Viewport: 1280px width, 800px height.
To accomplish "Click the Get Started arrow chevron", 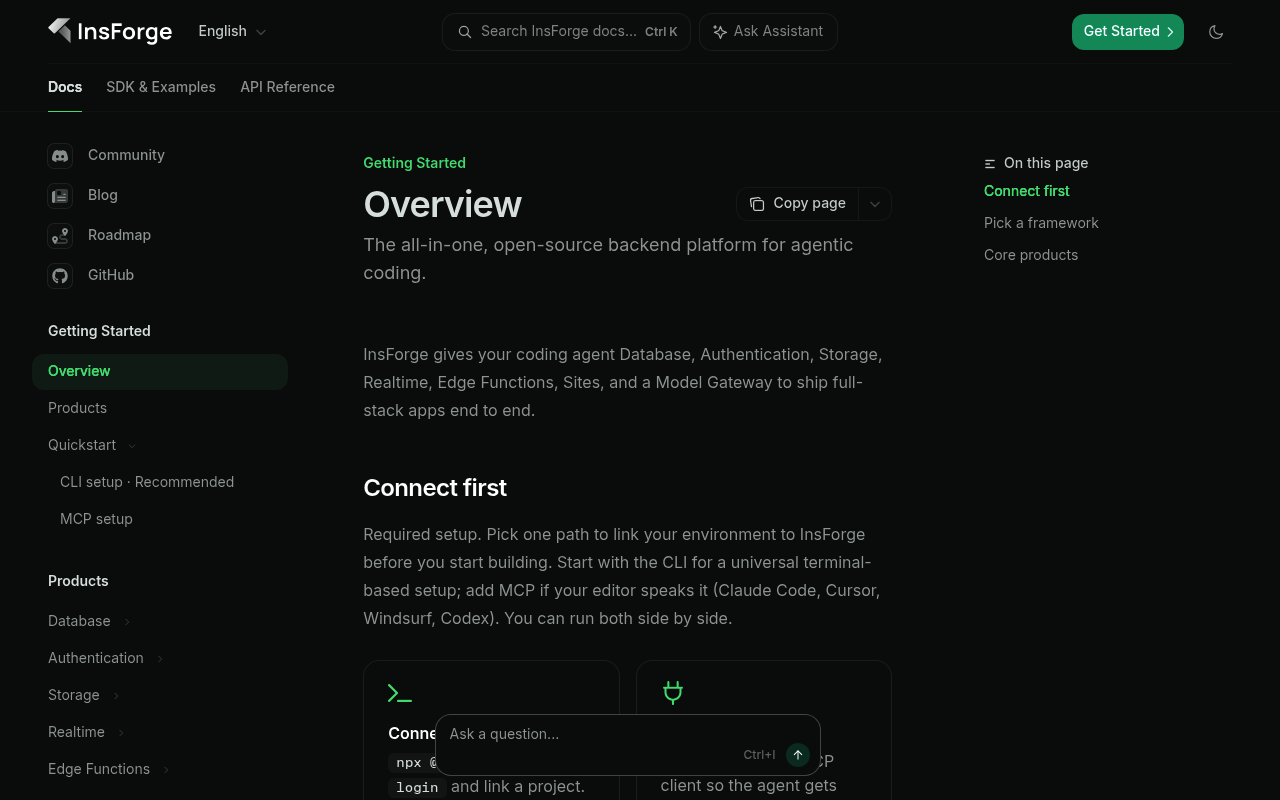I will pyautogui.click(x=1170, y=32).
